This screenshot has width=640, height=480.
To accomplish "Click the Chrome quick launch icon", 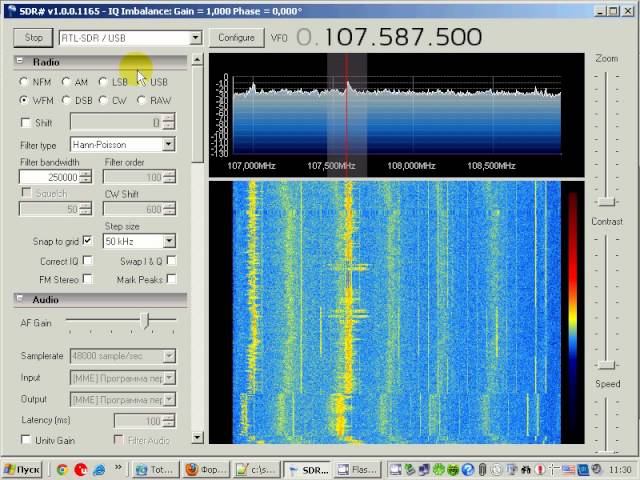I will [62, 470].
